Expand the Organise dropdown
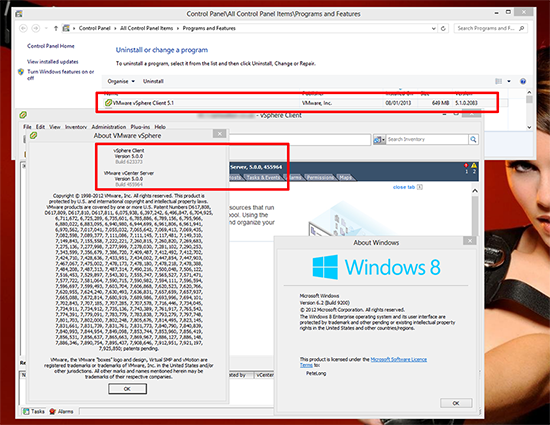This screenshot has height=425, width=550. pyautogui.click(x=121, y=81)
